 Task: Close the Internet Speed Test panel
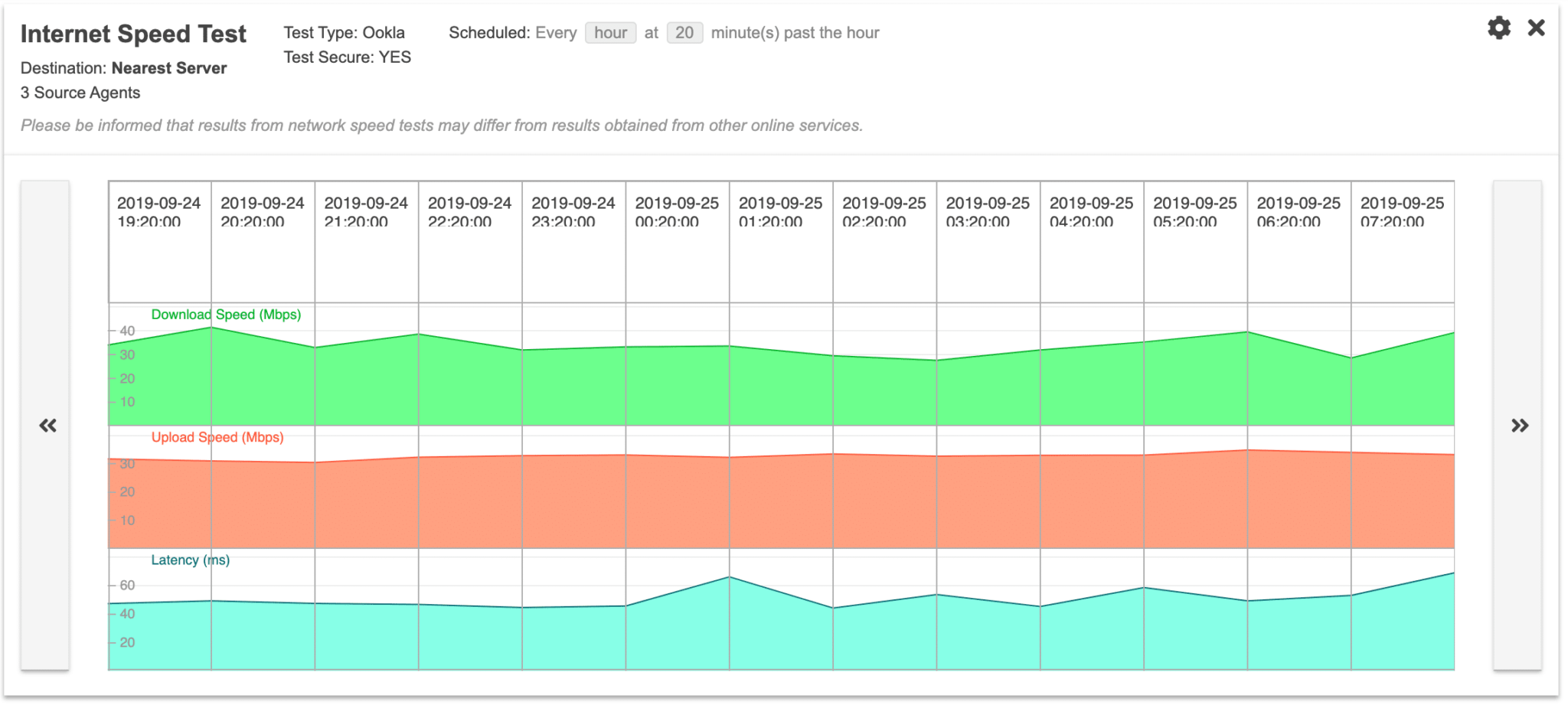(x=1536, y=28)
